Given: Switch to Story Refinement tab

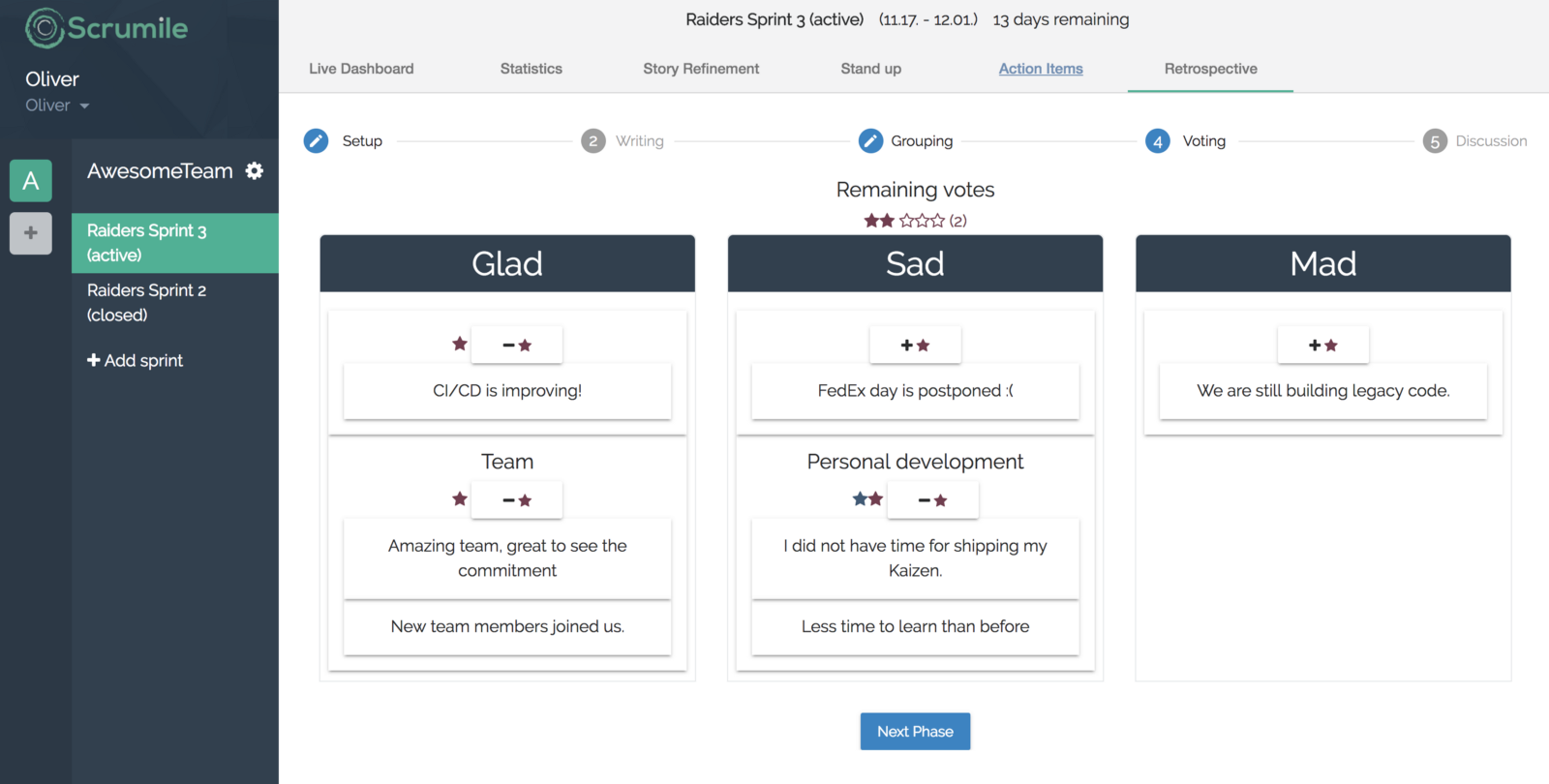Looking at the screenshot, I should coord(701,69).
